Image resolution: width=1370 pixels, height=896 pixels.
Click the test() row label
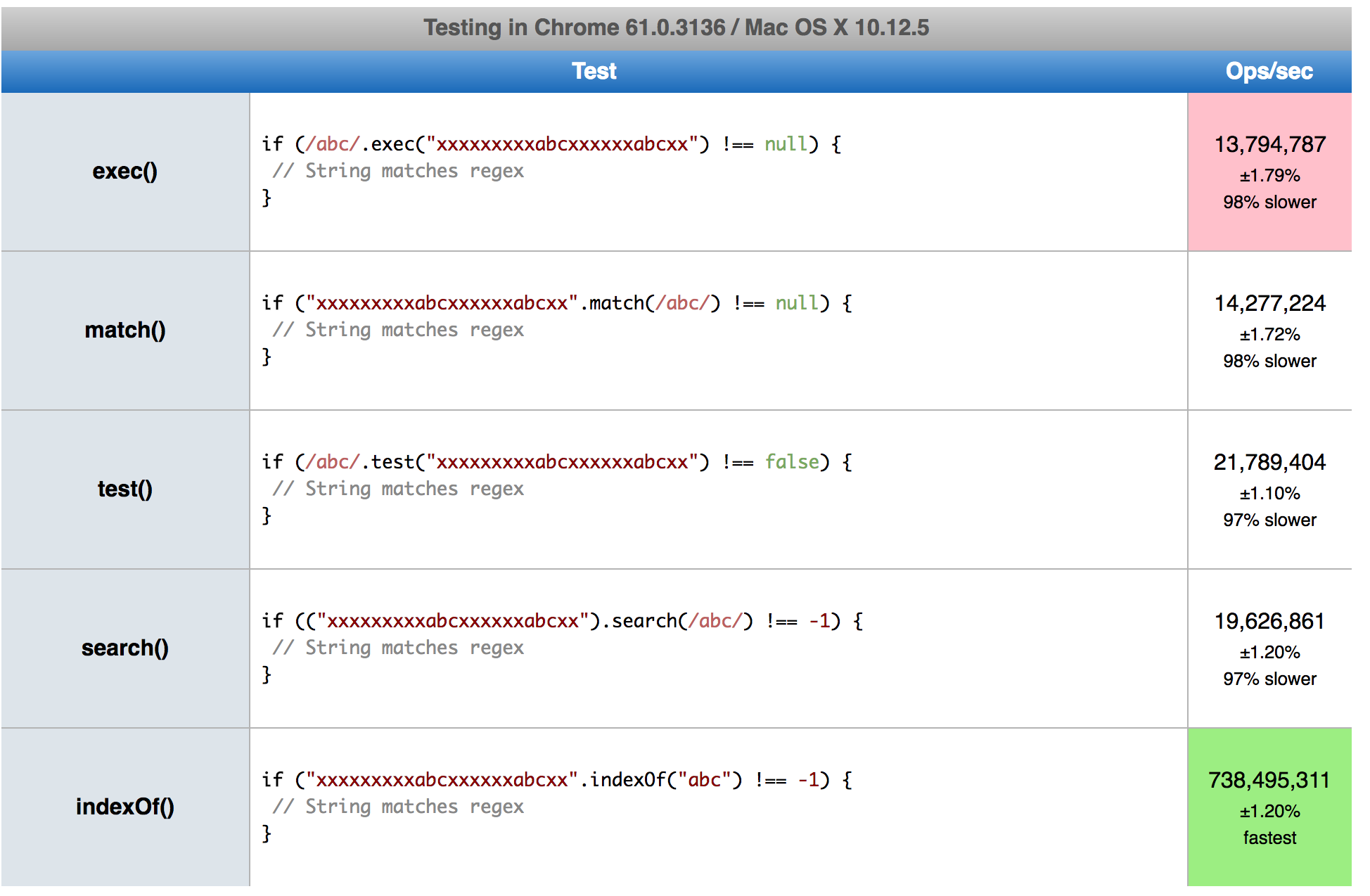click(x=125, y=489)
